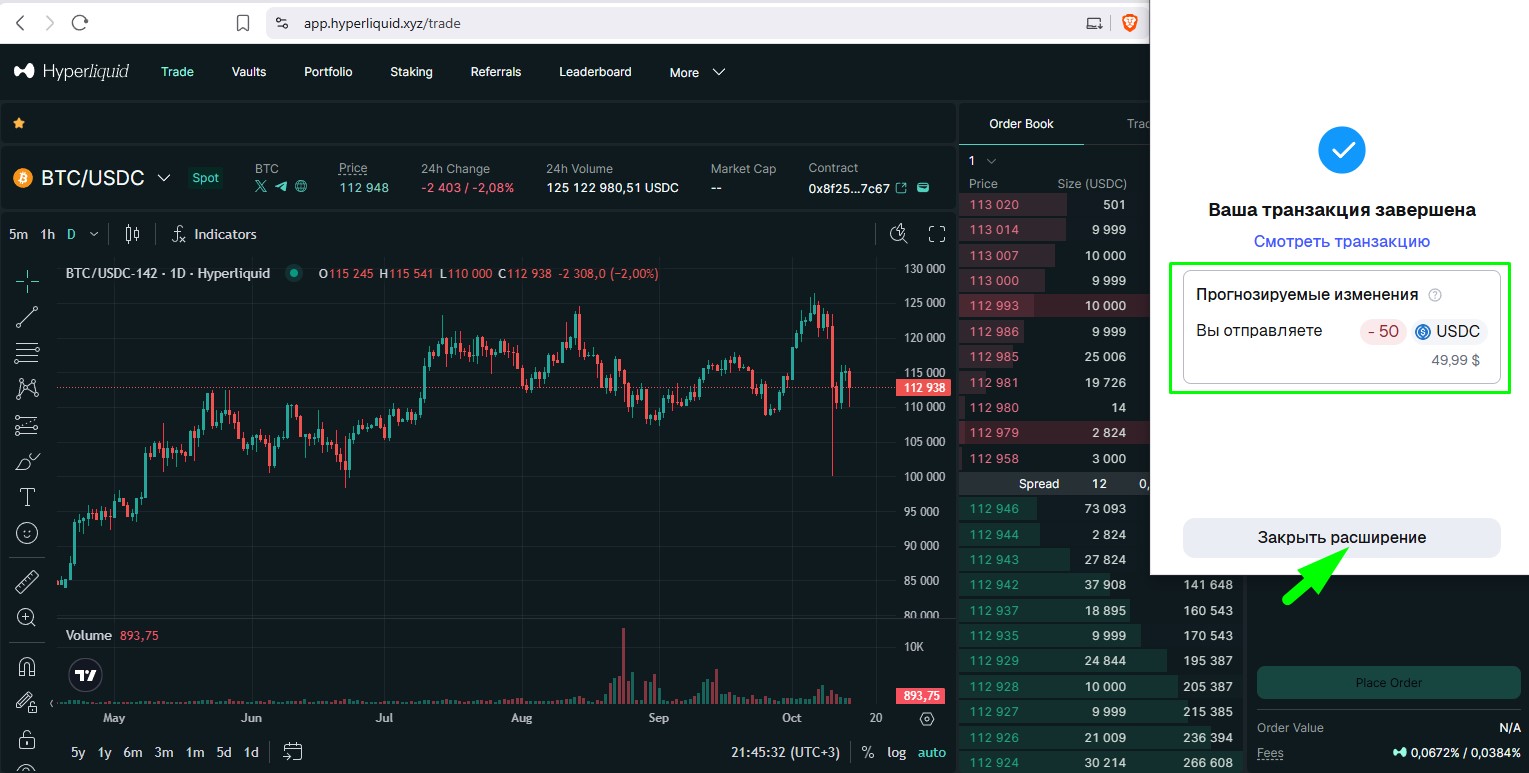Open the emoji sticker tool

27,533
